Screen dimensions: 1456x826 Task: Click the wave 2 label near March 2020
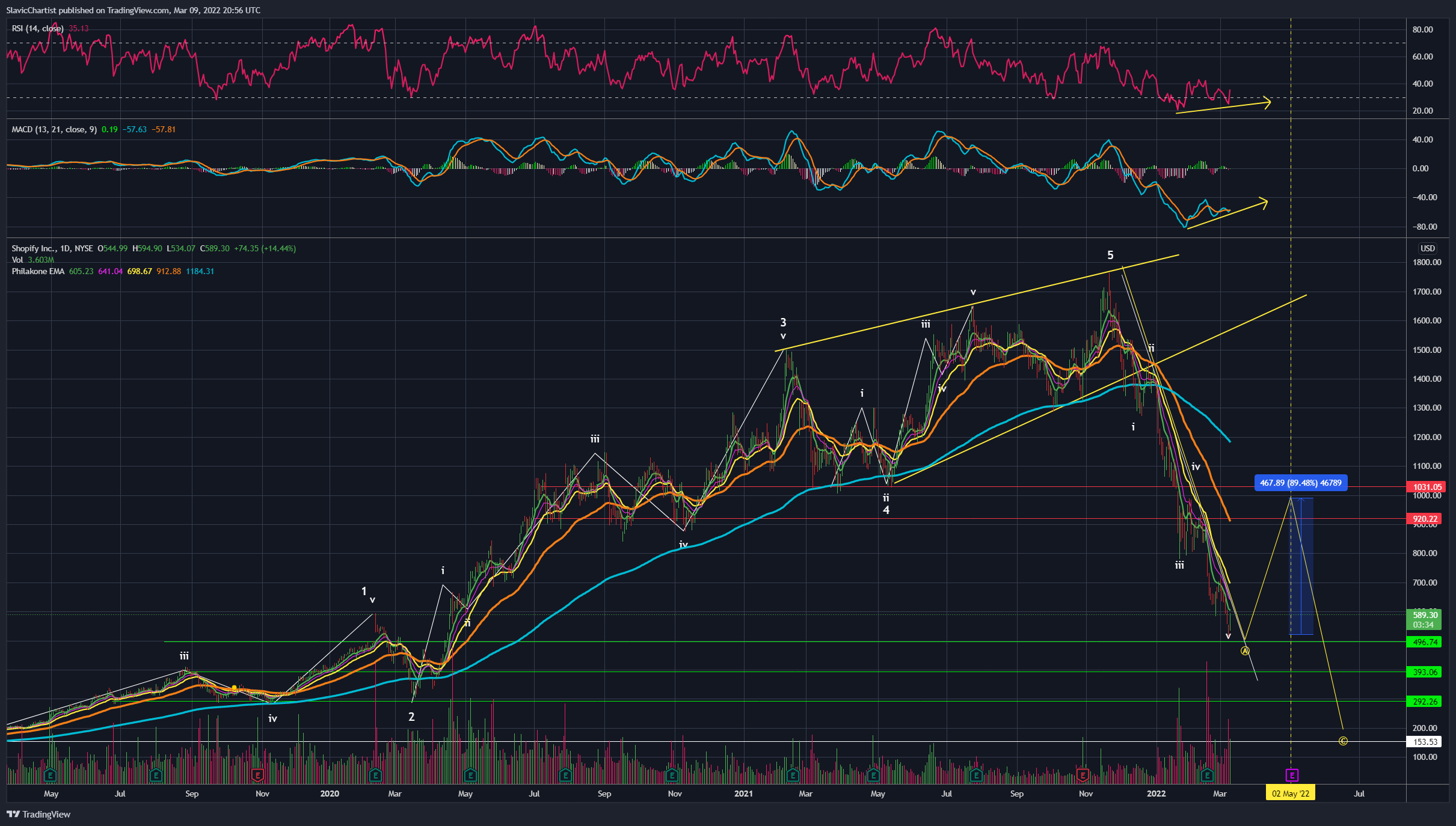[x=411, y=717]
